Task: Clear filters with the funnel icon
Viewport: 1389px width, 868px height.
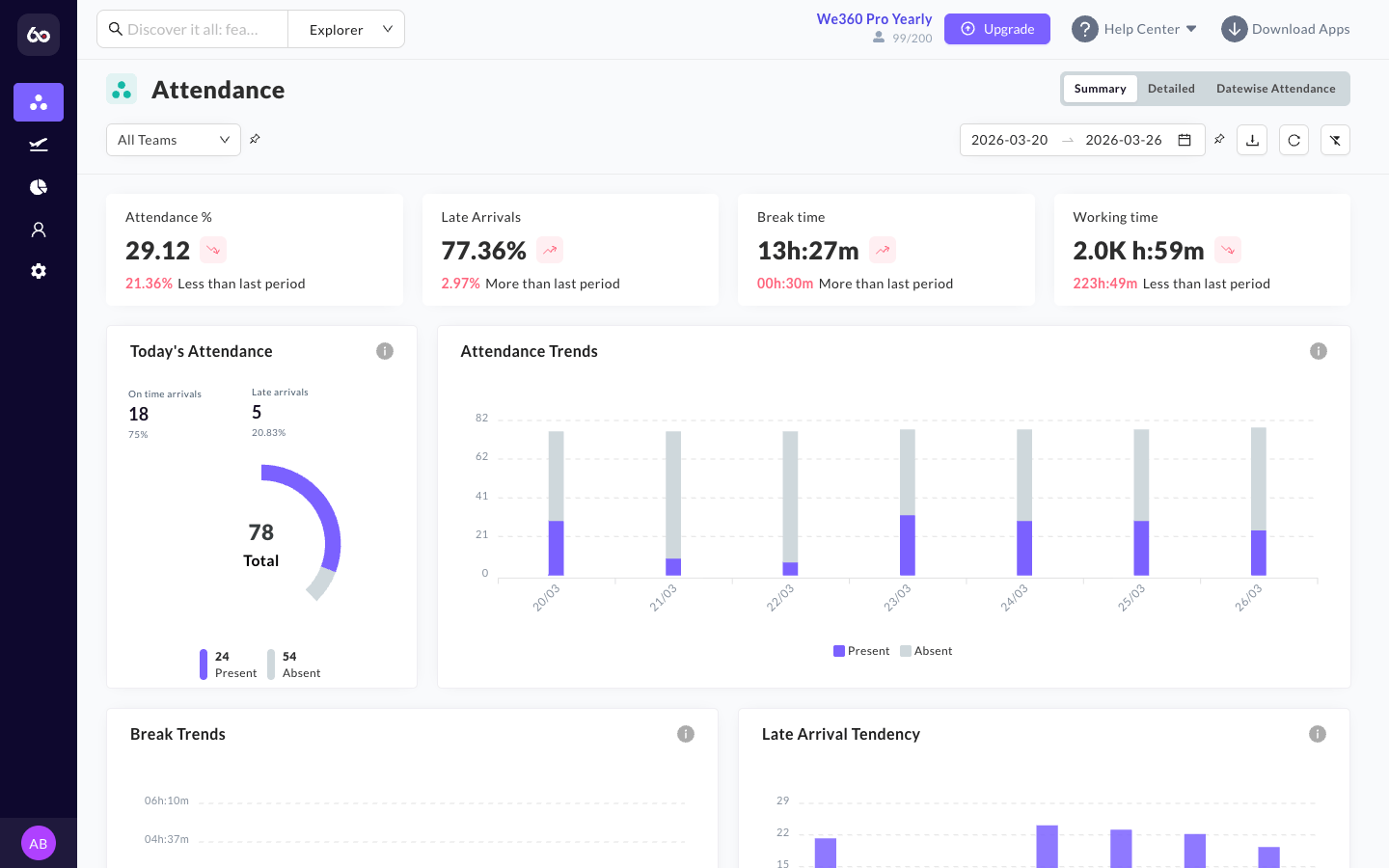Action: [x=1335, y=140]
